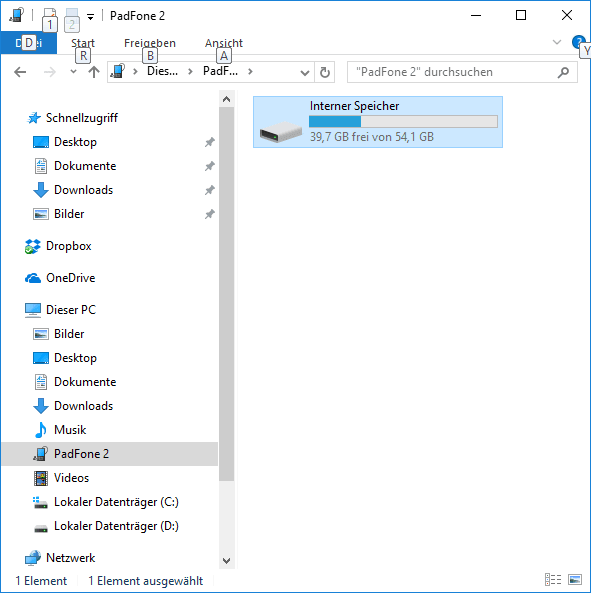
Task: Open Desktop under Dieser PC
Action: 75,358
